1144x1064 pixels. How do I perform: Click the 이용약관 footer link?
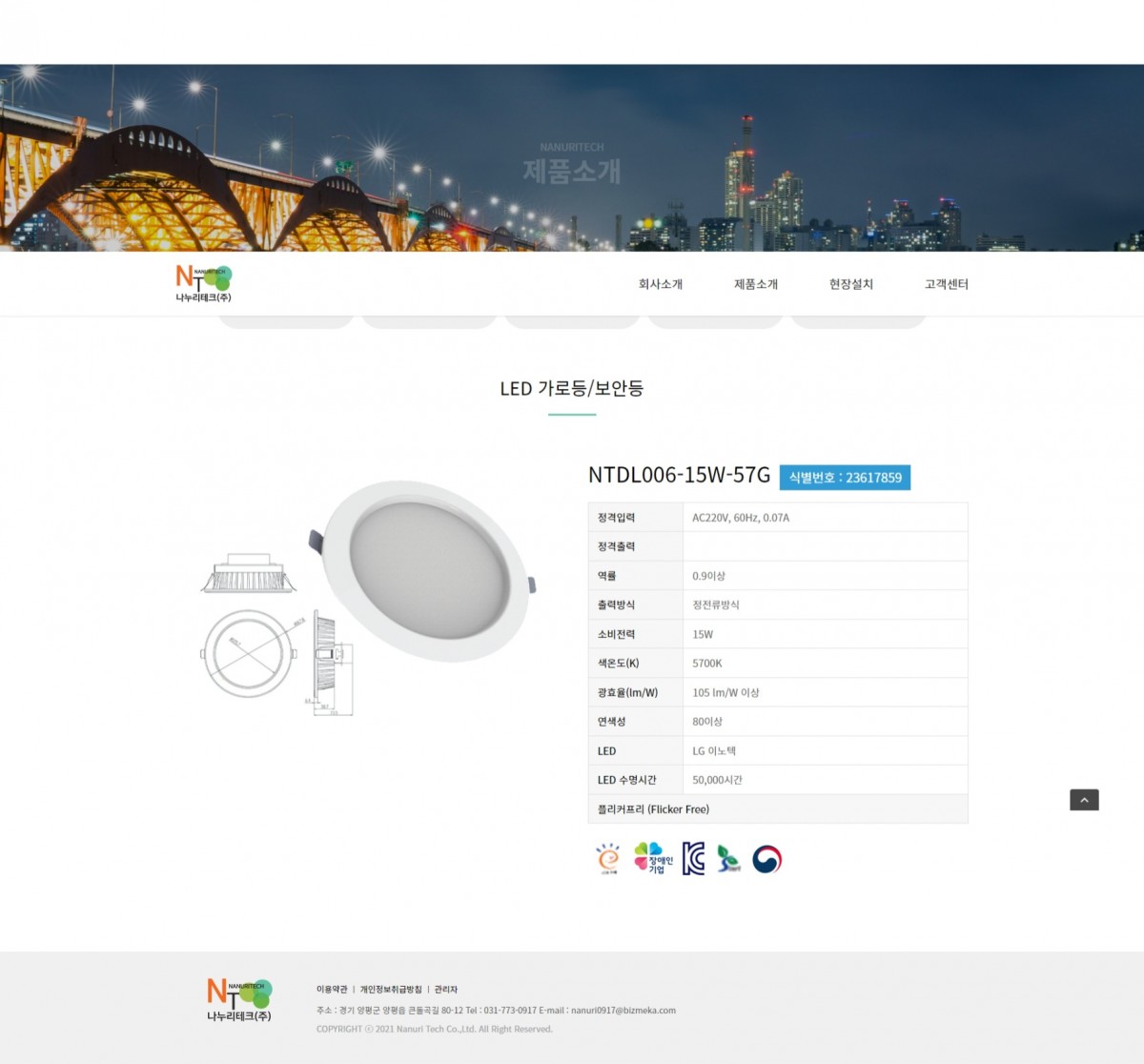coord(332,990)
